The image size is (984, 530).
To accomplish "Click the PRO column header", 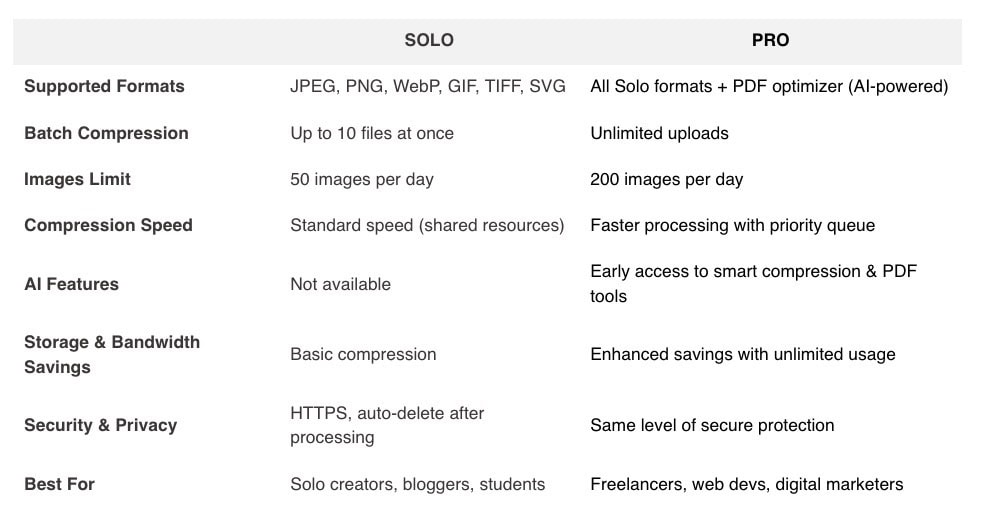I will [x=770, y=40].
